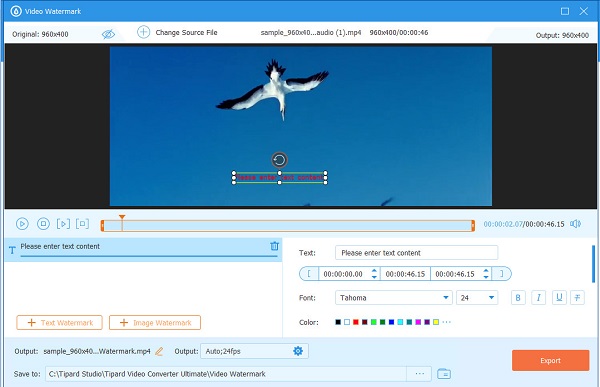The image size is (600, 387).
Task: Click the Change Source File plus icon
Action: tap(143, 32)
